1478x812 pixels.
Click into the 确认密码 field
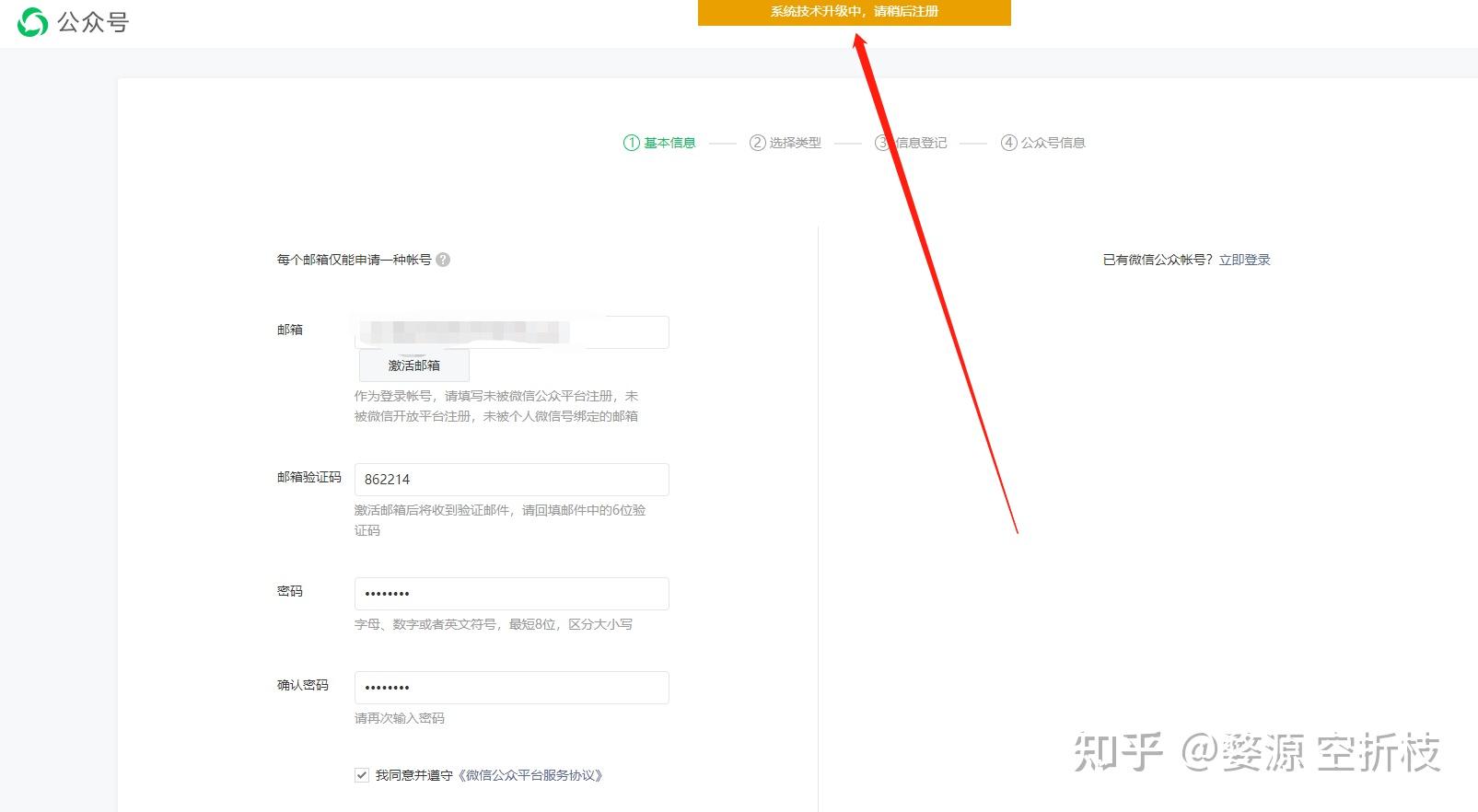512,688
